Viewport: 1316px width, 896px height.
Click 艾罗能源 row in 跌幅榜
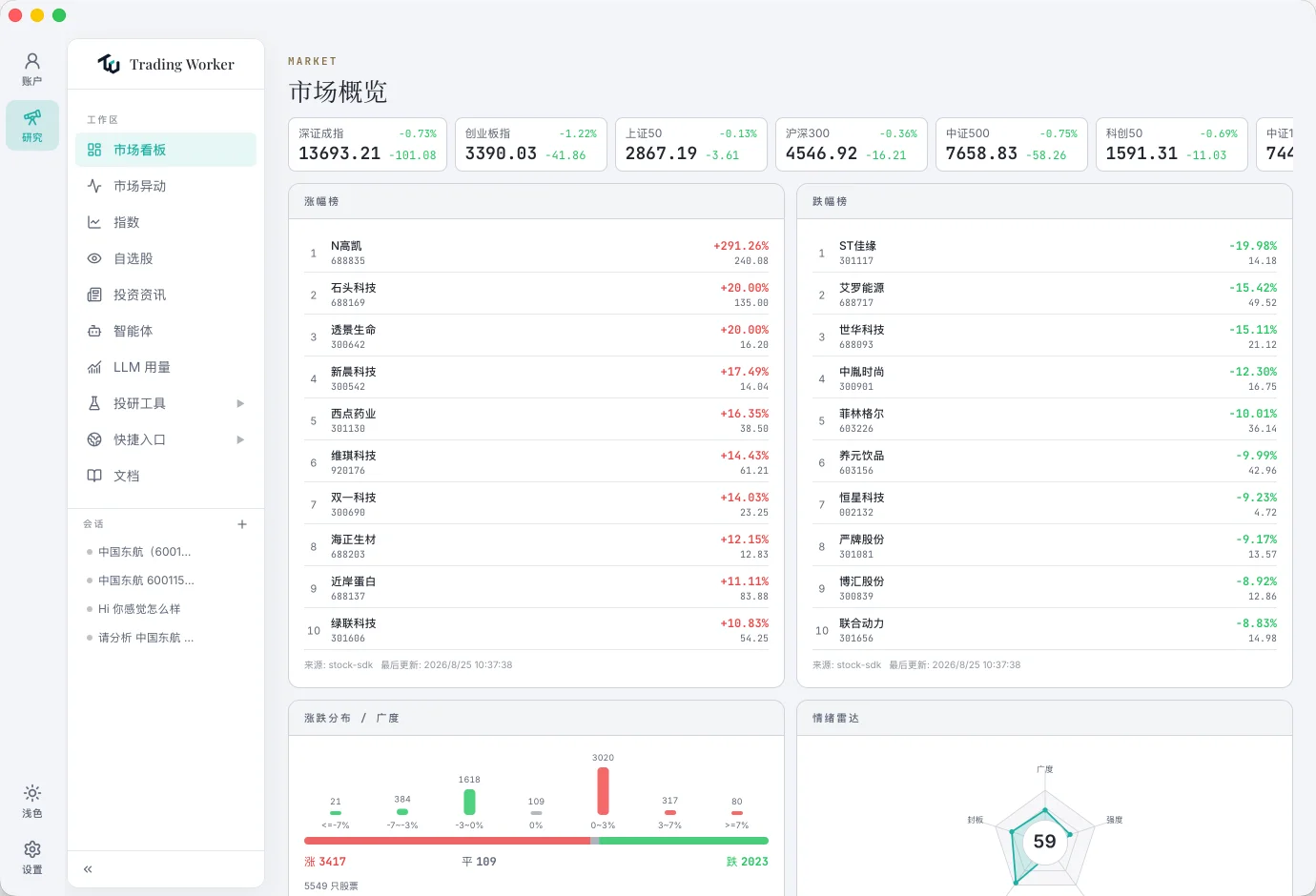click(1044, 295)
